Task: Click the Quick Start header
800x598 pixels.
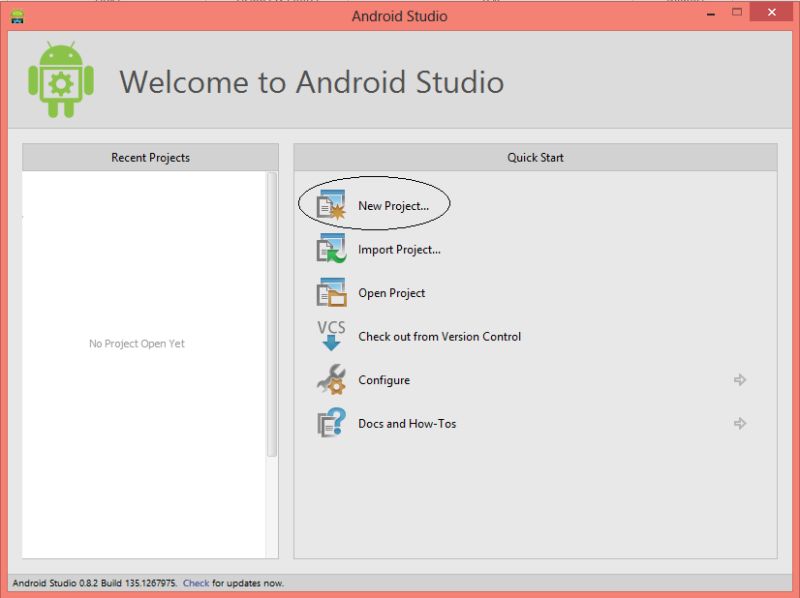Action: coord(535,157)
